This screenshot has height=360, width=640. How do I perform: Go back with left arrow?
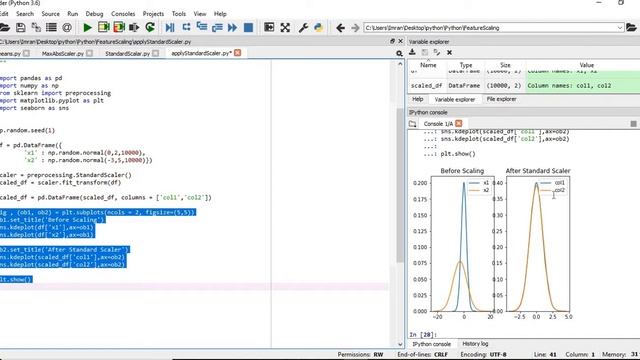tap(340, 28)
